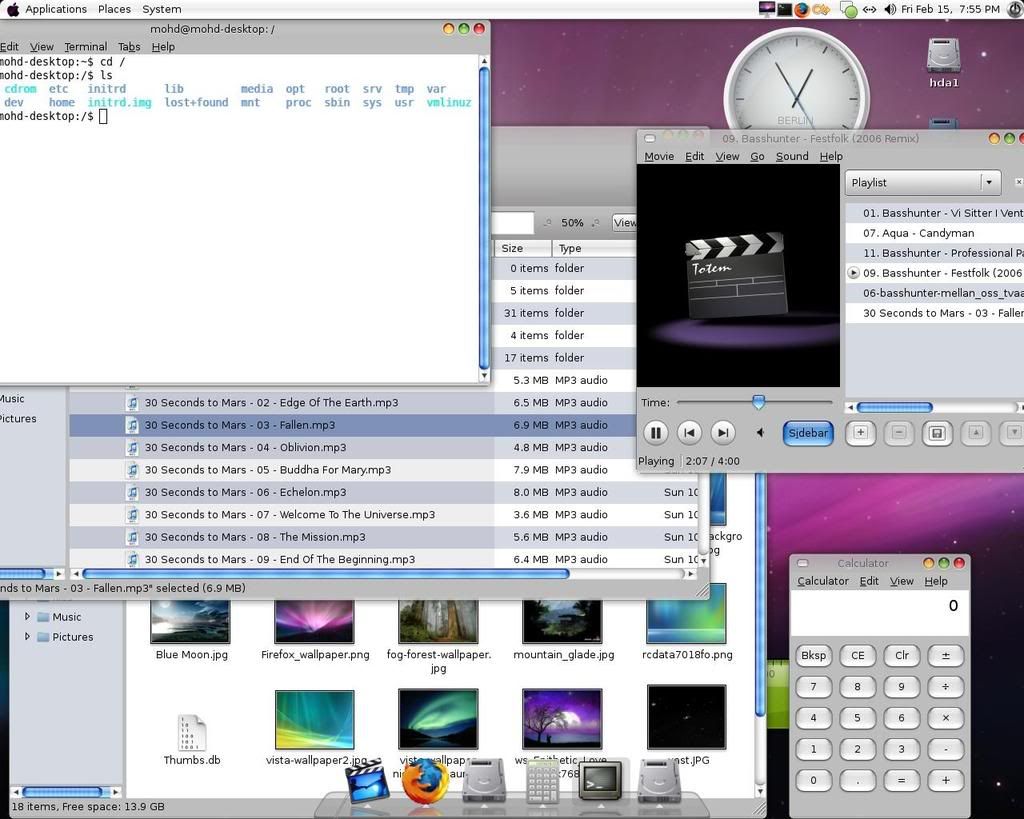The height and width of the screenshot is (819, 1024).
Task: Click the = equals button in Calculator
Action: point(902,780)
